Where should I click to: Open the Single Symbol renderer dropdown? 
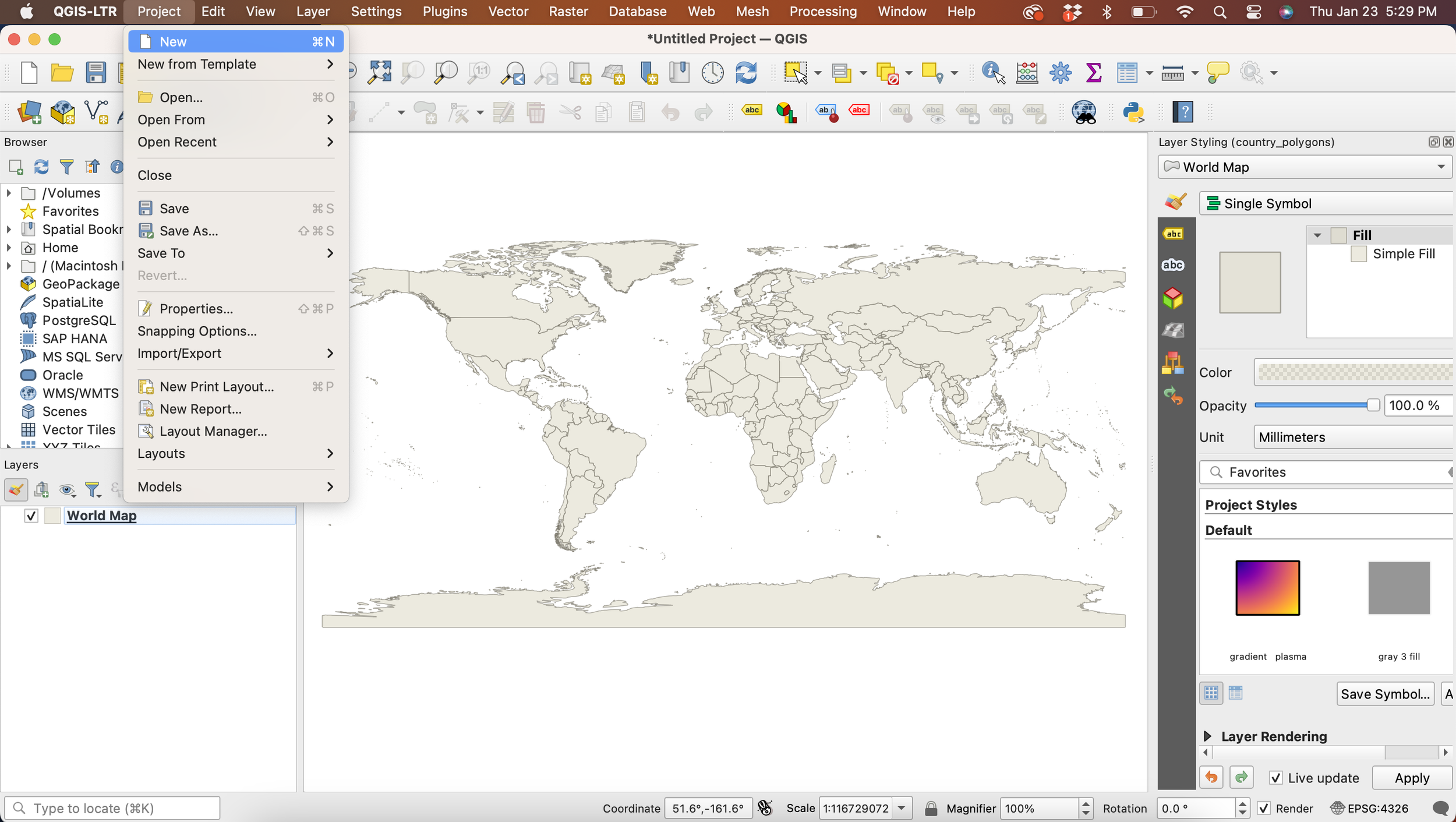(x=1326, y=203)
